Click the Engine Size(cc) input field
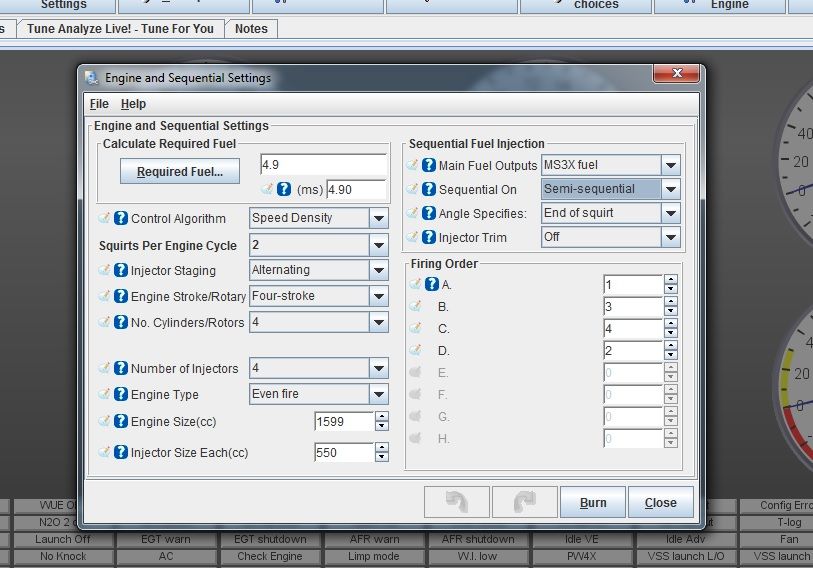 [343, 422]
